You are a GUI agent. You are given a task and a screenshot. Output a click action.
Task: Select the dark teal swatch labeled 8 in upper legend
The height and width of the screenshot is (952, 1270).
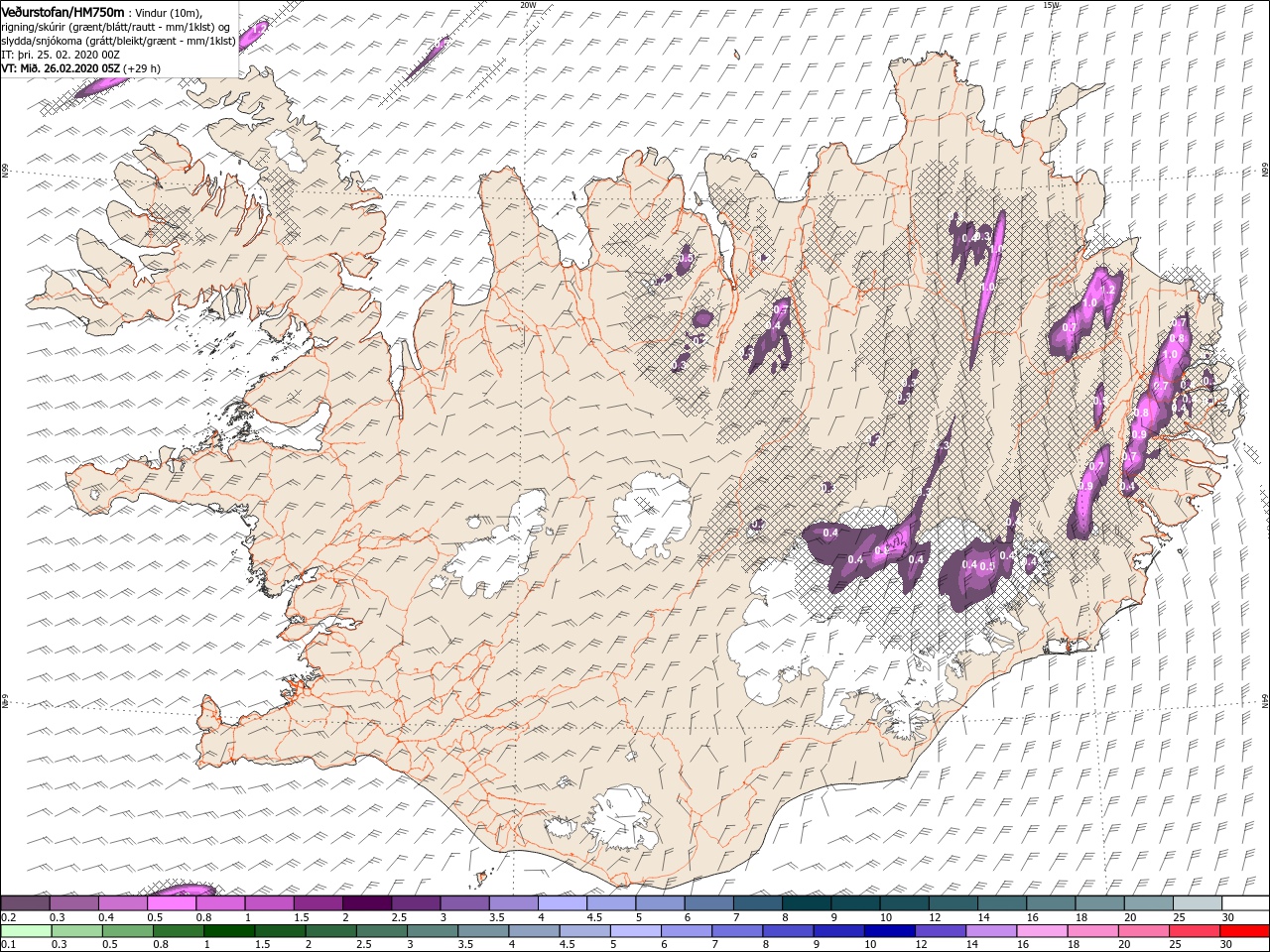pyautogui.click(x=806, y=903)
